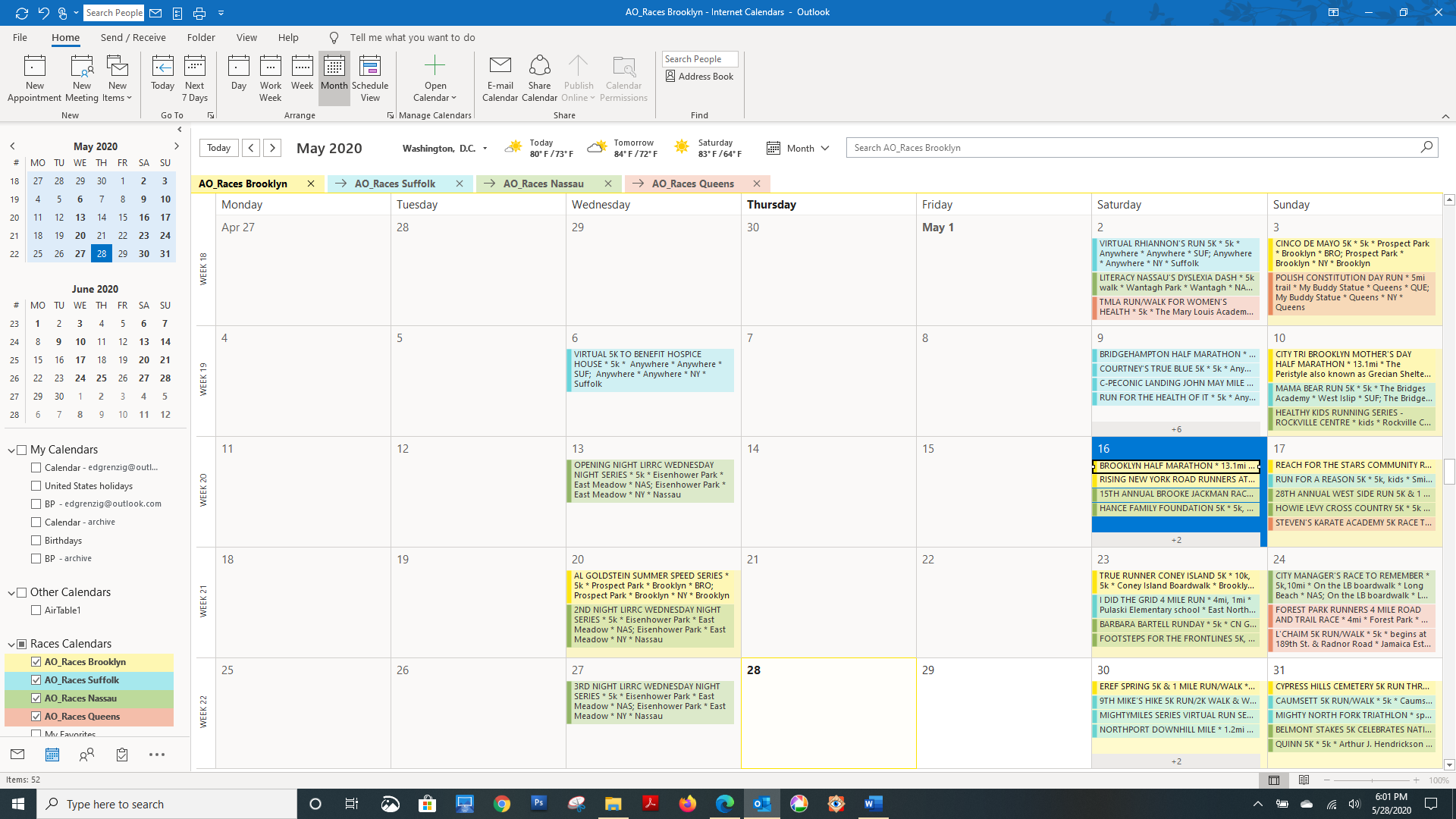Go to Today in the ribbon
This screenshot has width=1456, height=819.
162,73
